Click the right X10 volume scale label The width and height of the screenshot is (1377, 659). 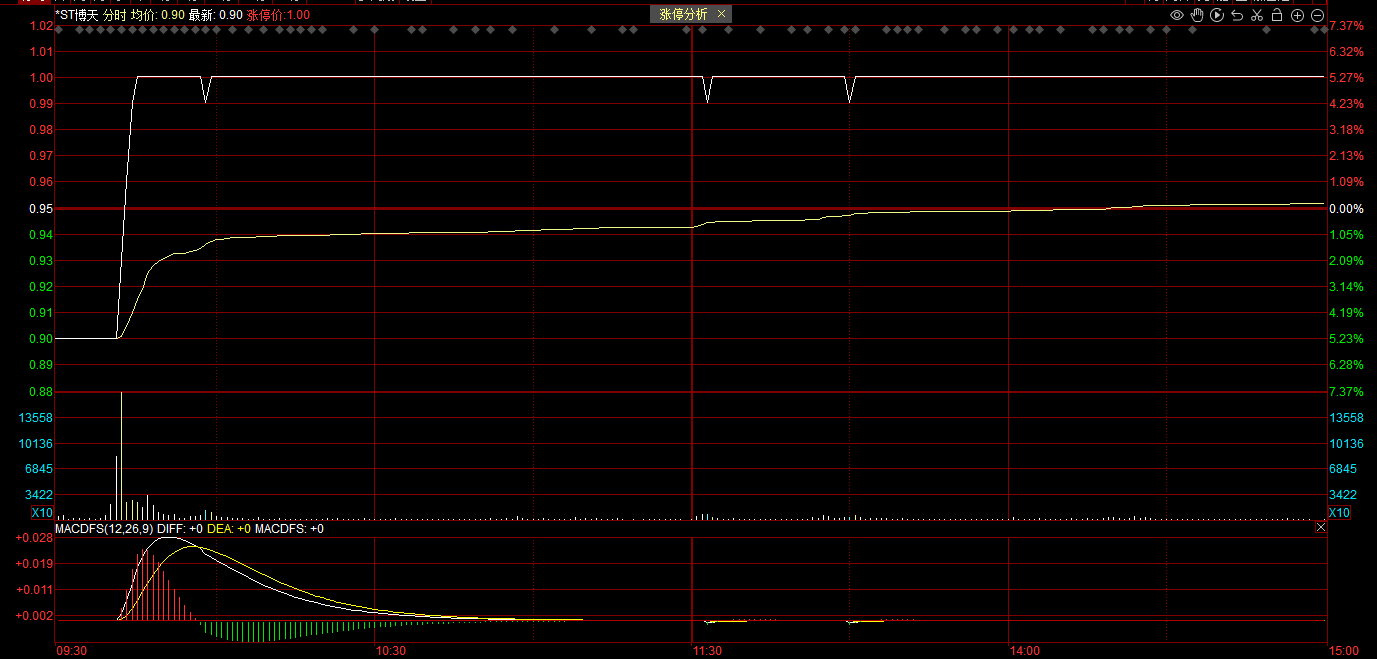(x=1339, y=513)
